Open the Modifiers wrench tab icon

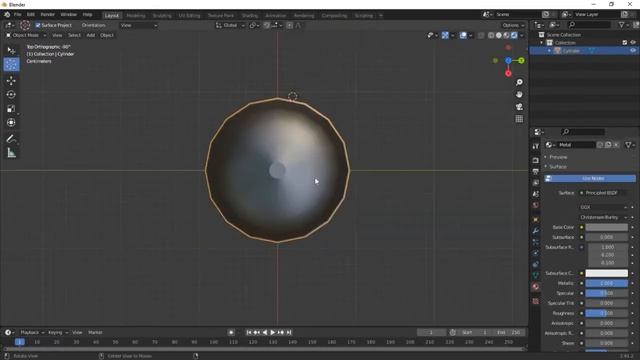[x=536, y=231]
